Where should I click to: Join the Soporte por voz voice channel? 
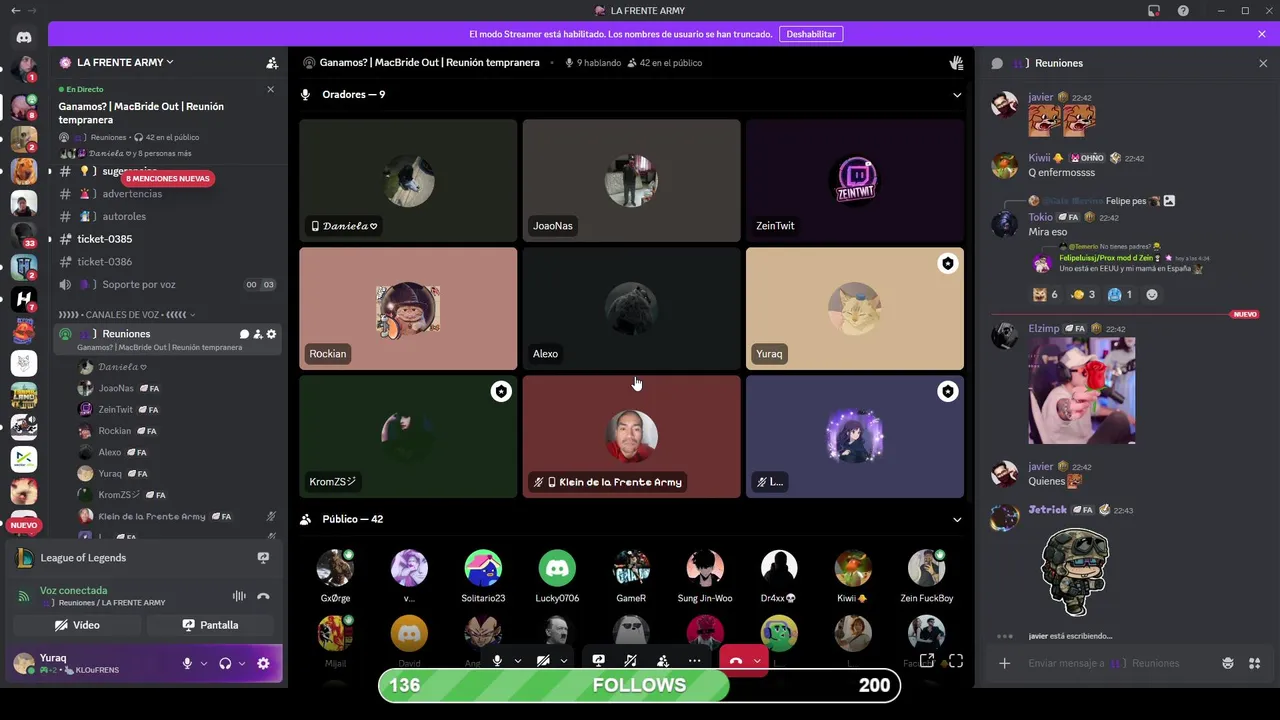pyautogui.click(x=167, y=284)
